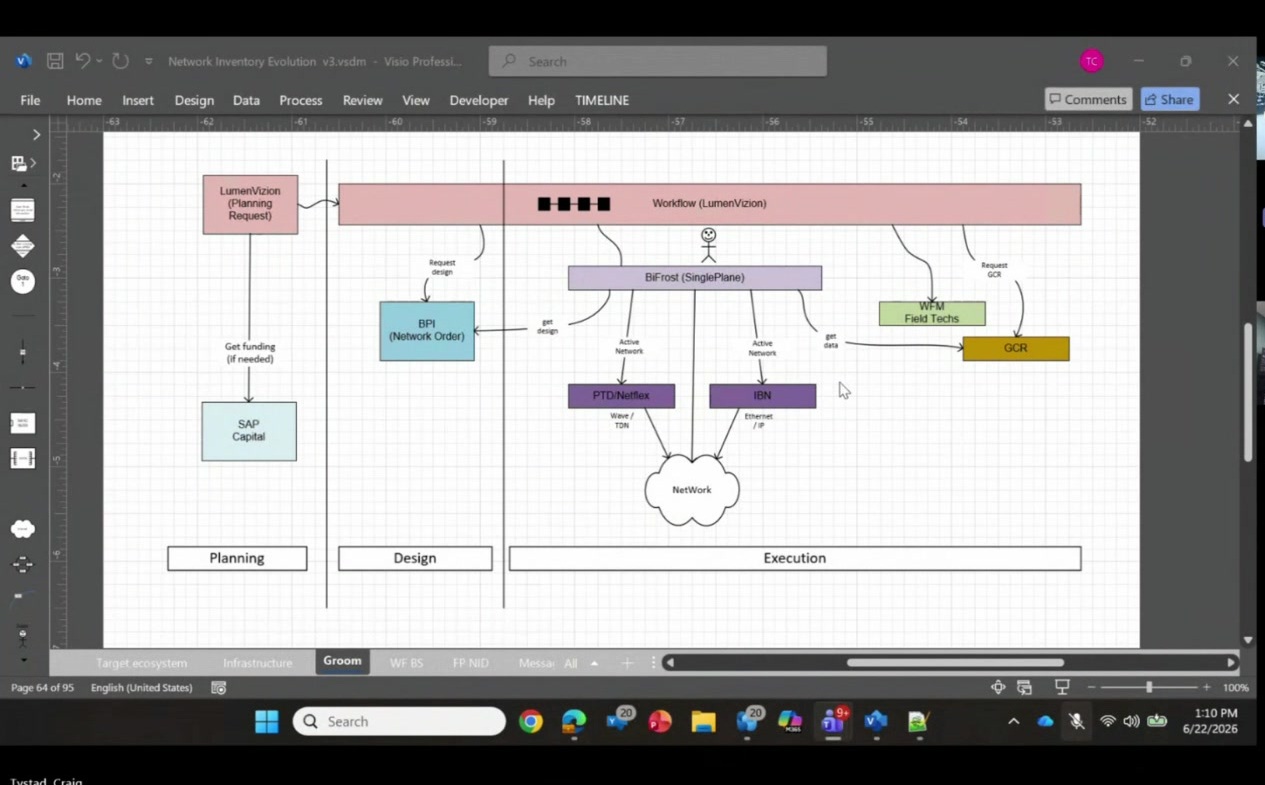Screen dimensions: 1265x785
Task: Select the Groom page tab
Action: tap(342, 661)
